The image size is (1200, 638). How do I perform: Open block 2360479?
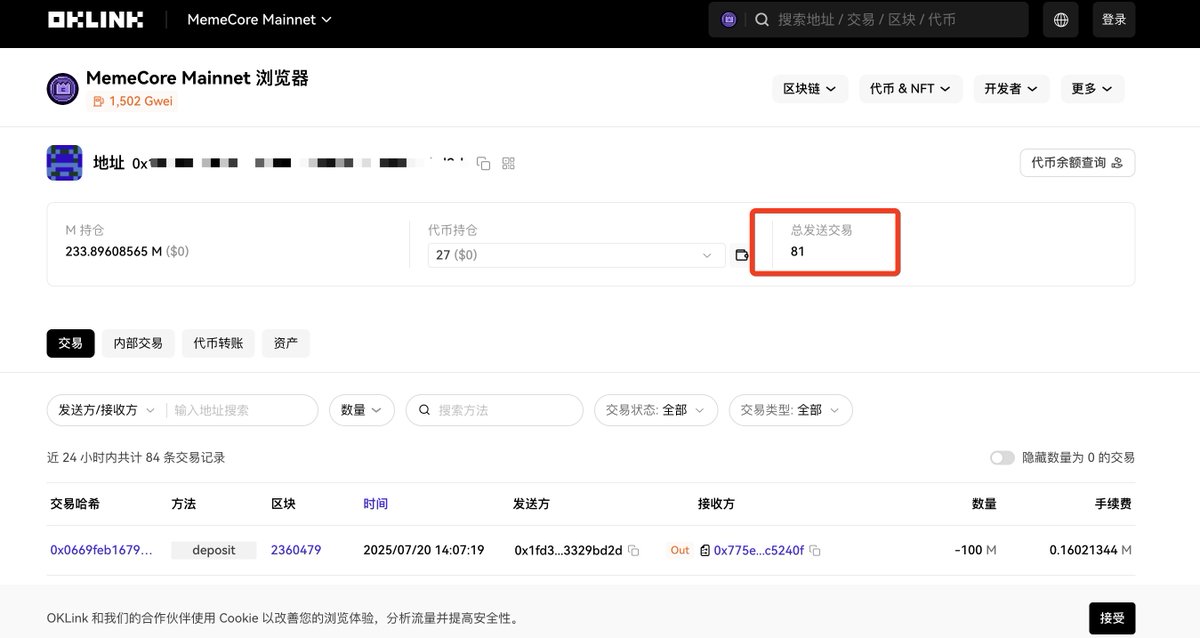(296, 550)
